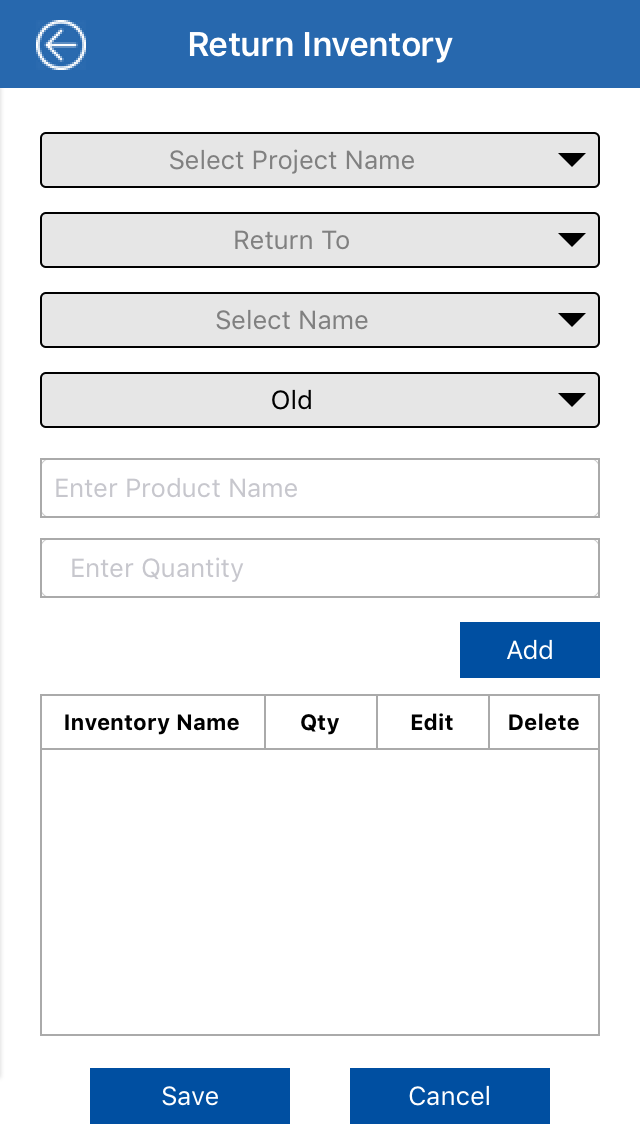The width and height of the screenshot is (640, 1136).
Task: Click the Return Inventory title
Action: pos(320,45)
